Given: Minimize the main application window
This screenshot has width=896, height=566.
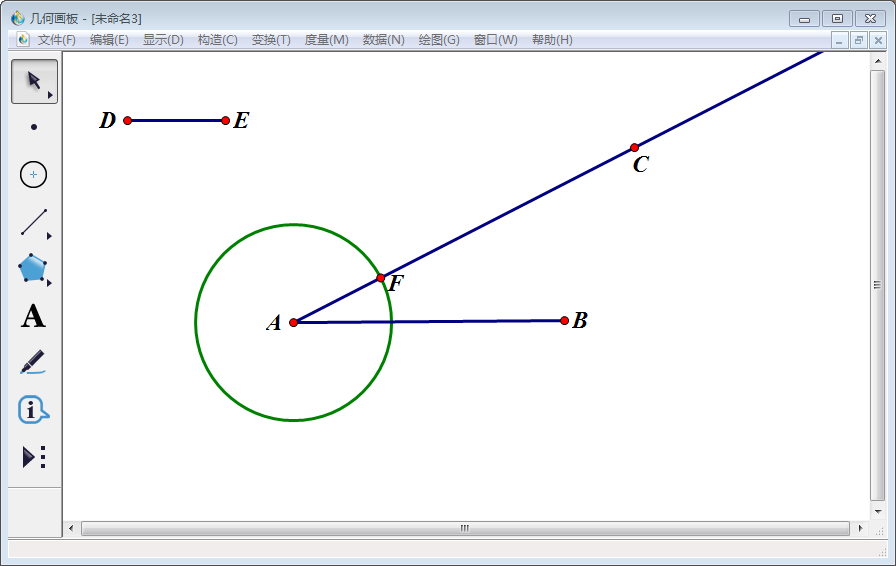Looking at the screenshot, I should [805, 19].
